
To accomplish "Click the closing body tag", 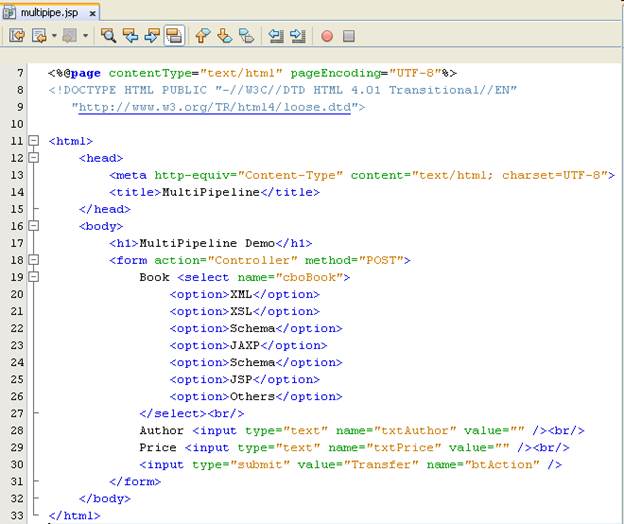I will coord(105,499).
